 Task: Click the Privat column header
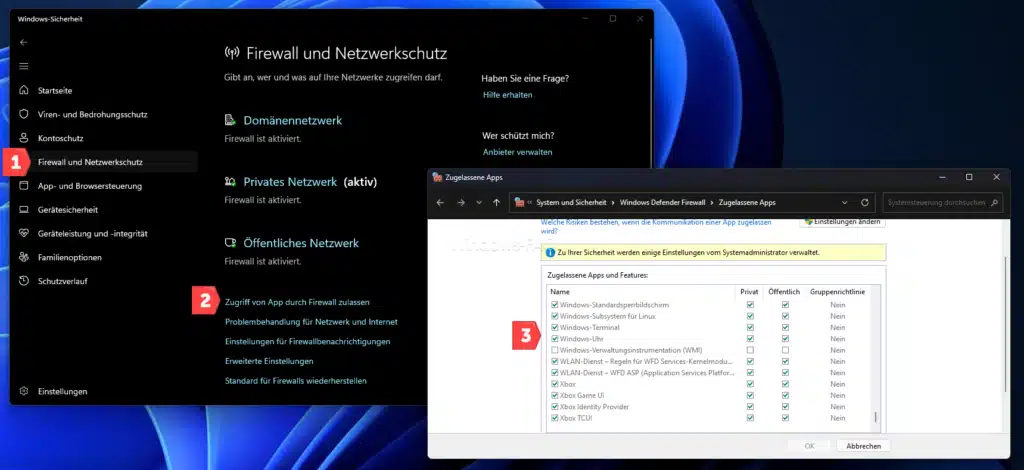pyautogui.click(x=750, y=292)
